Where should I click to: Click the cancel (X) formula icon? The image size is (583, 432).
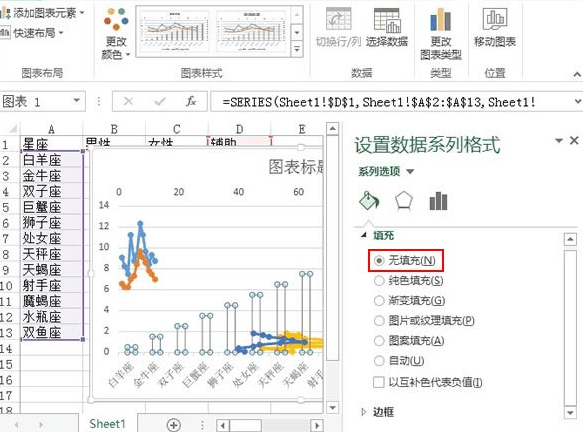point(128,101)
